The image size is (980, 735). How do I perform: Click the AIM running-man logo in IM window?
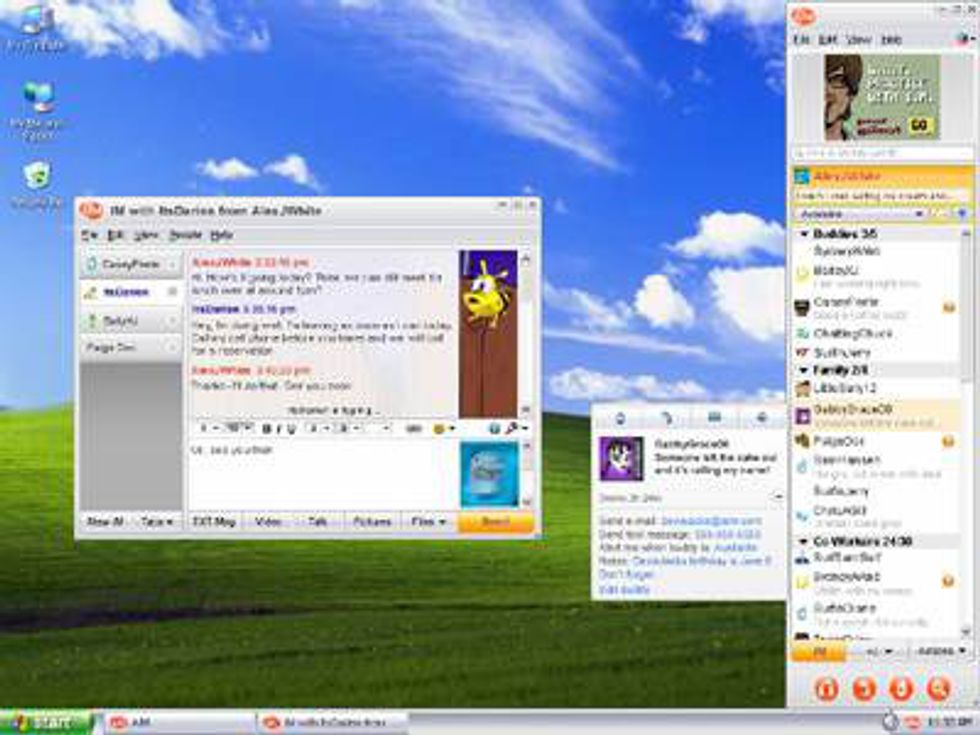tap(91, 210)
